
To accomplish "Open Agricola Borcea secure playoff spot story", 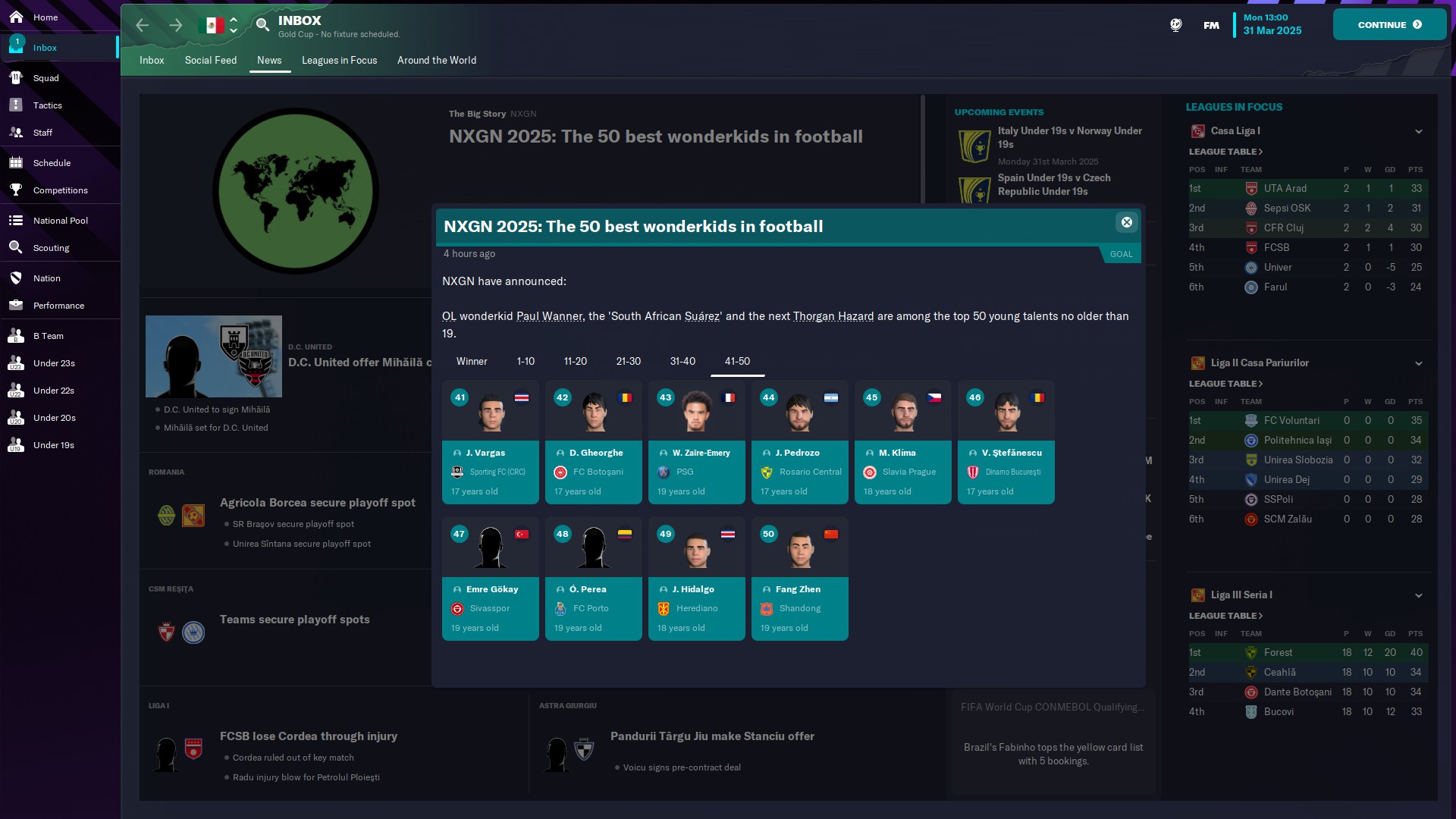I will 318,503.
